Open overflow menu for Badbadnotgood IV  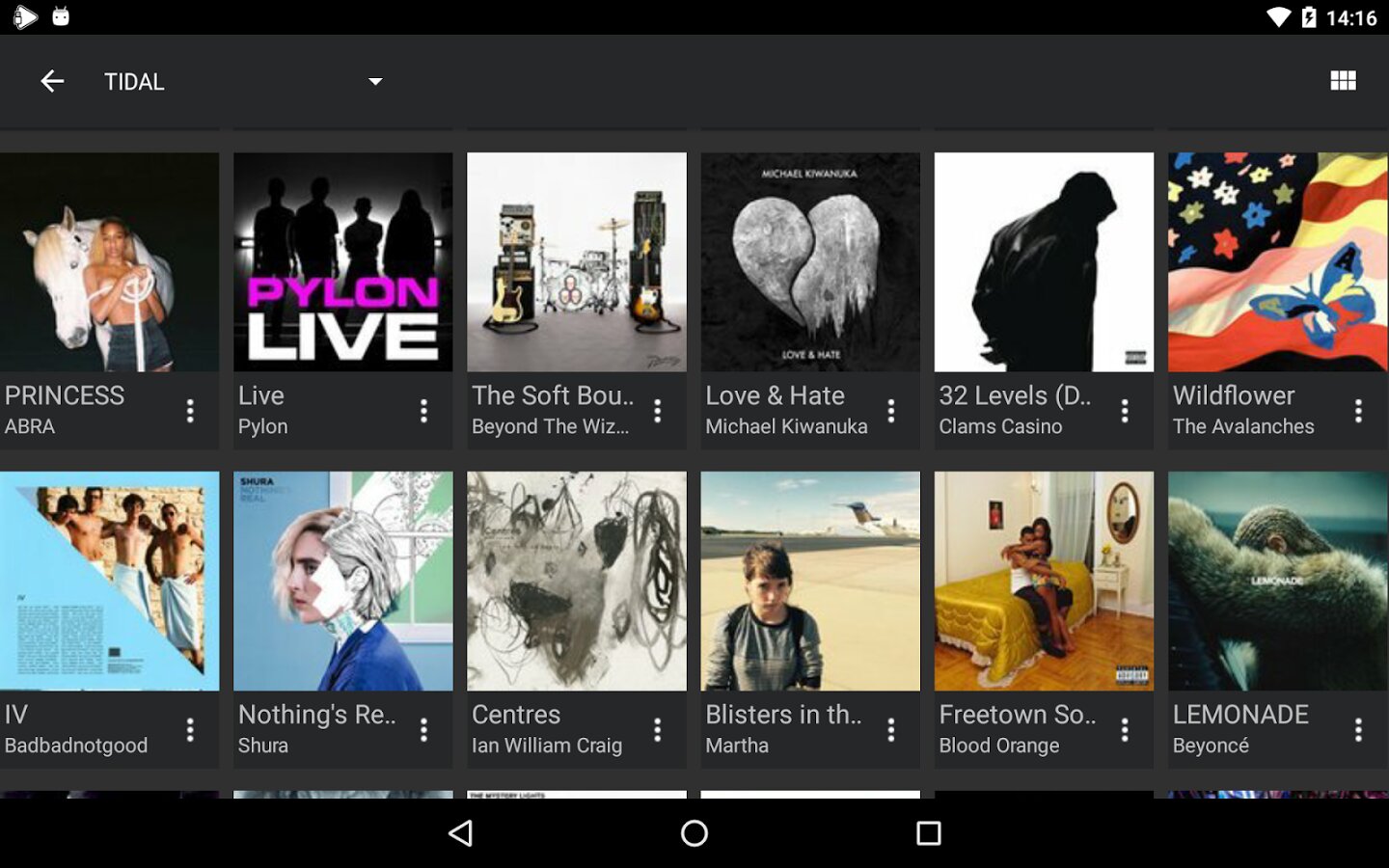(x=190, y=730)
